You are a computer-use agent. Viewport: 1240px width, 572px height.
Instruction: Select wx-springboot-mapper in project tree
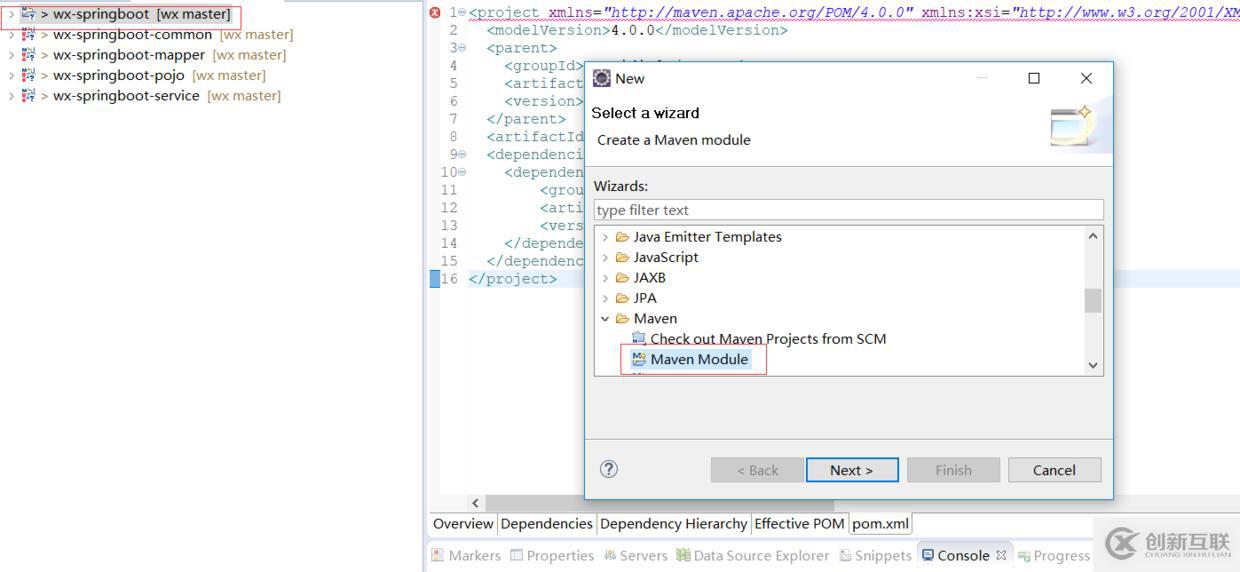pos(129,55)
